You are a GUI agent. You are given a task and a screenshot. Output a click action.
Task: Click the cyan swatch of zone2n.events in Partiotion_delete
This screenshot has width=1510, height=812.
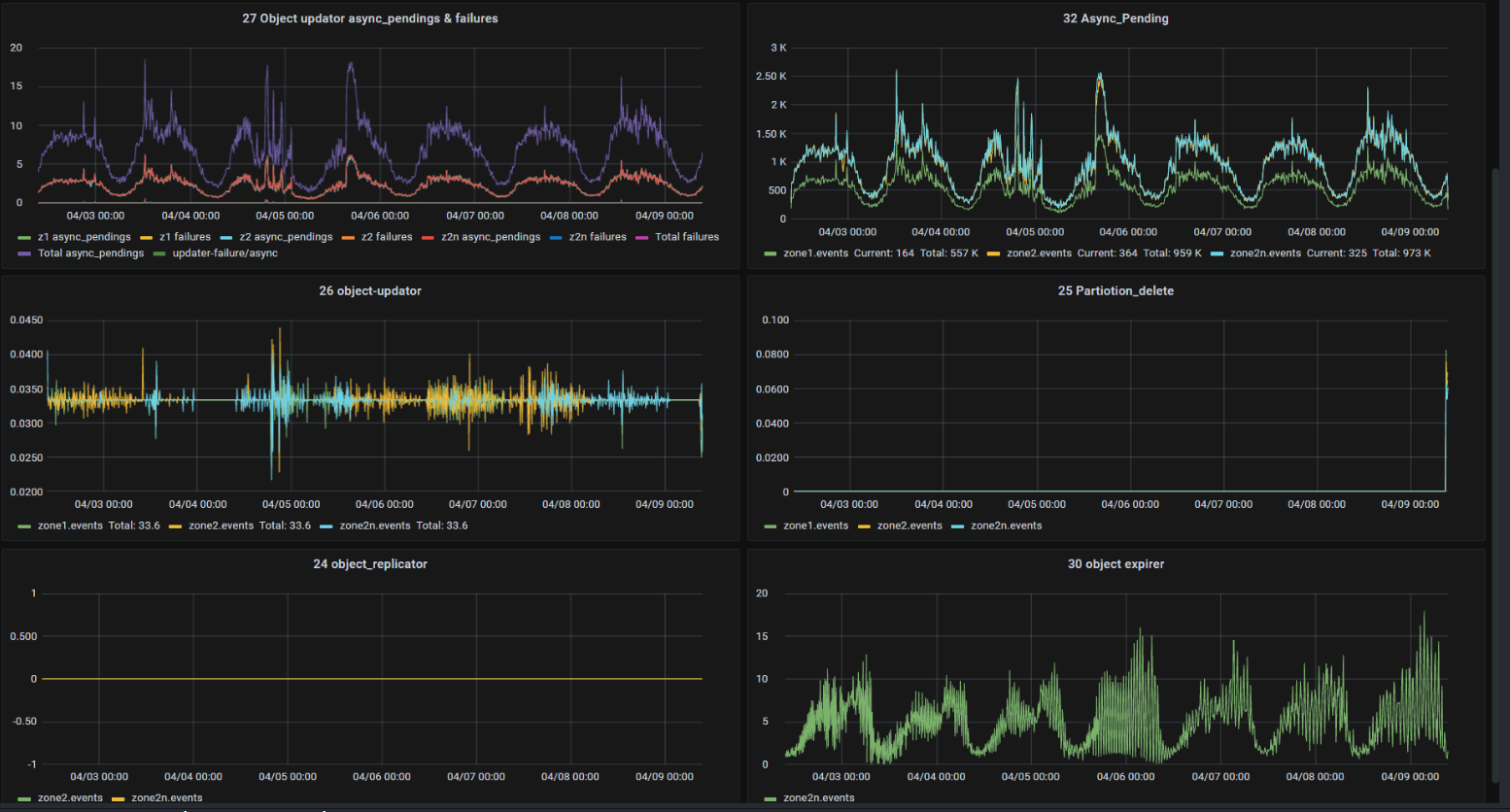click(x=958, y=526)
